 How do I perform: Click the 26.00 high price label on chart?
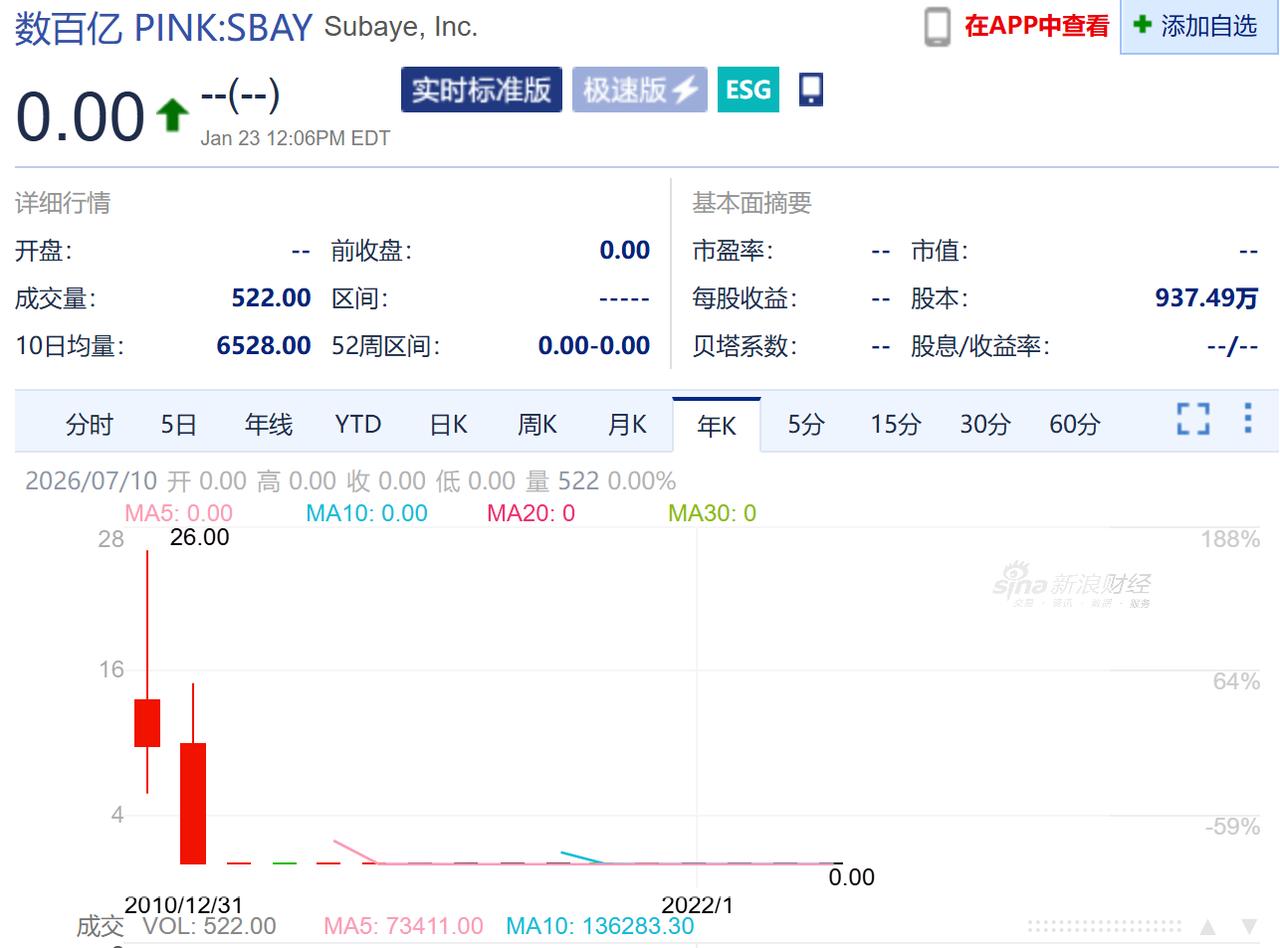[199, 537]
